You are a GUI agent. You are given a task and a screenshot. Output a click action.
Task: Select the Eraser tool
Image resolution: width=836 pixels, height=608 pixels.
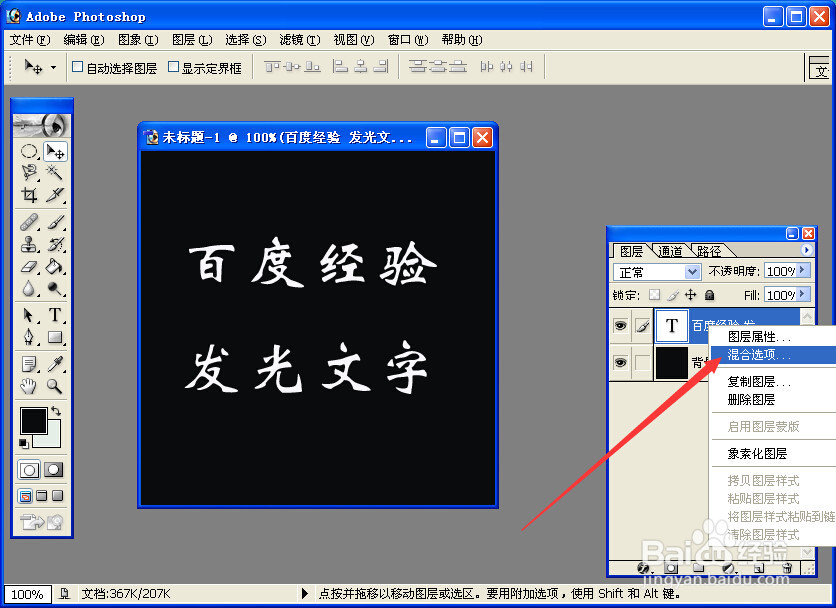click(x=27, y=268)
